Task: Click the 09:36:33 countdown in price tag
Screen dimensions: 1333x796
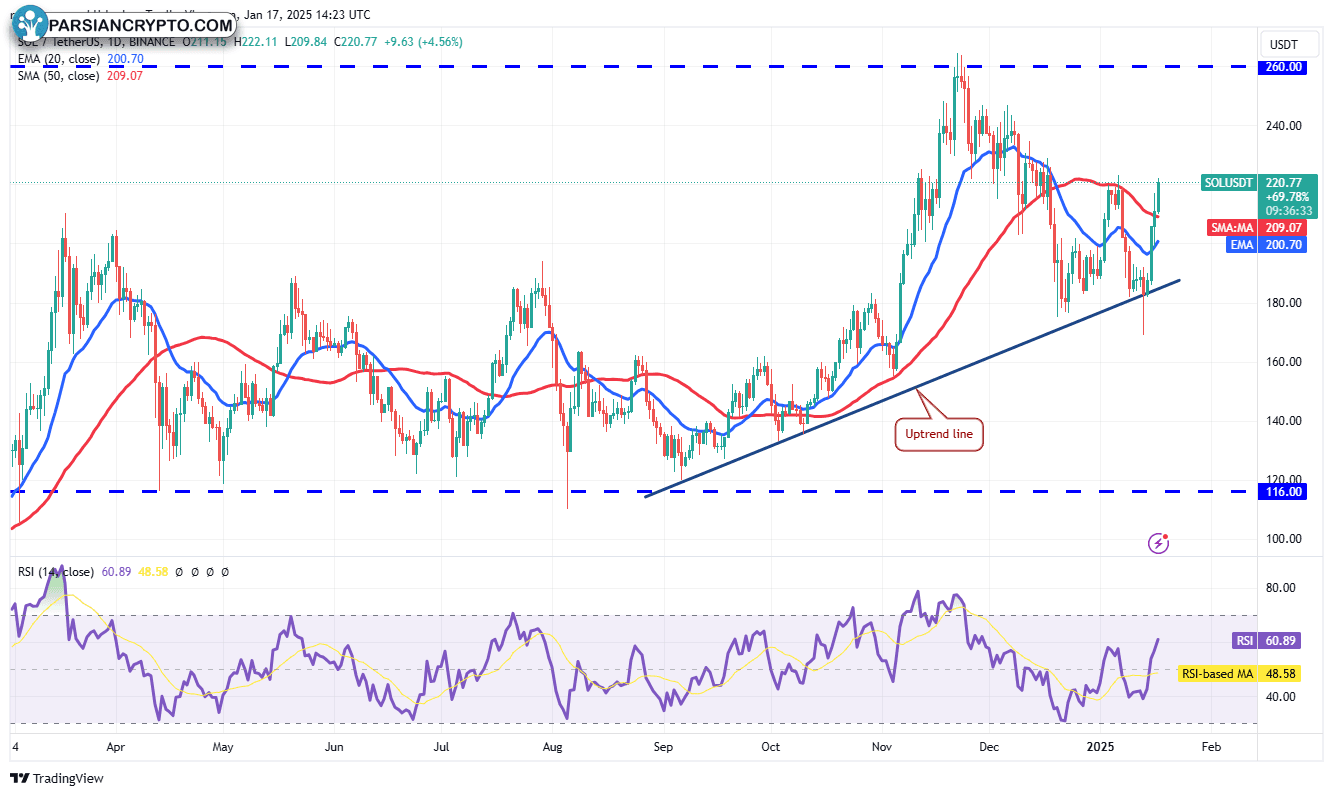Action: (x=1287, y=212)
